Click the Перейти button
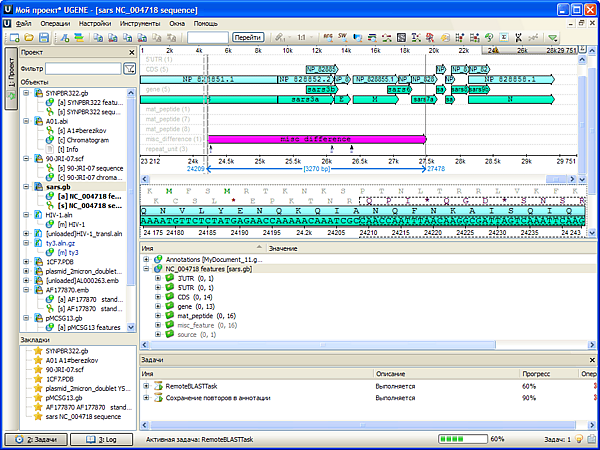Screen dimensions: 600x450 (249, 37)
